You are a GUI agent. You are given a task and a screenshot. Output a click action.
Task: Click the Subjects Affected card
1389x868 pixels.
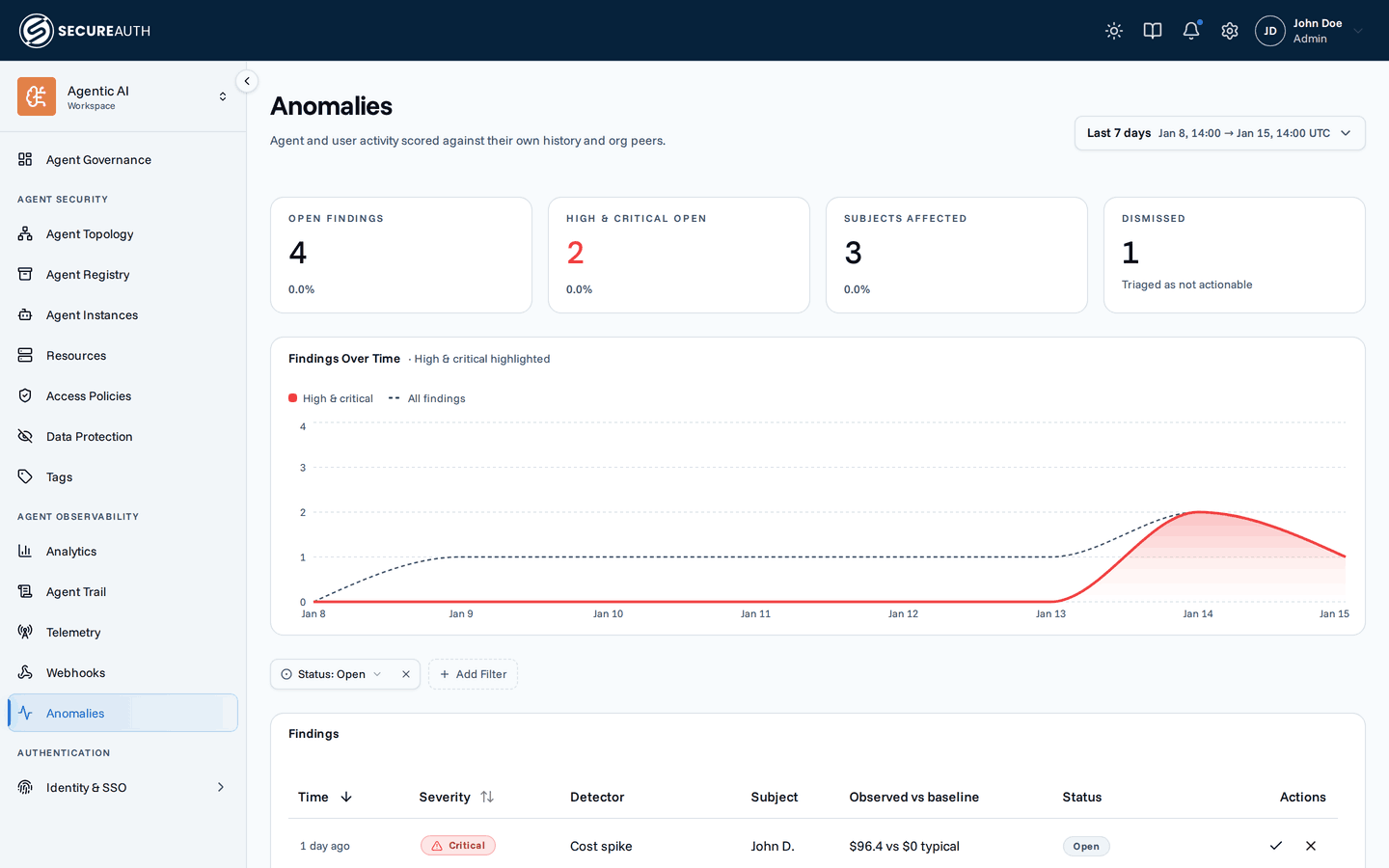pos(957,255)
